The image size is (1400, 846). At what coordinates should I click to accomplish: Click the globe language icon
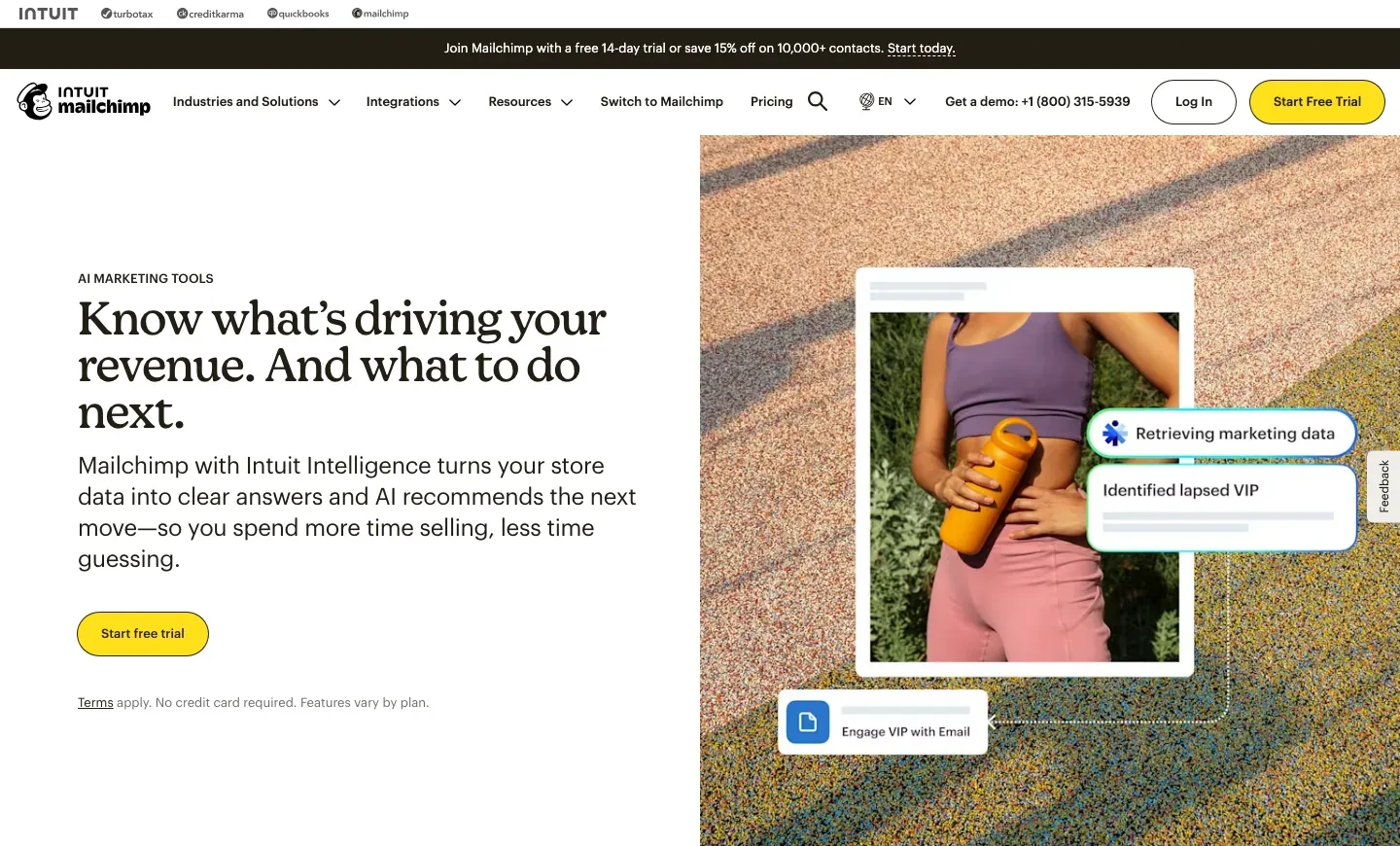[x=866, y=102]
